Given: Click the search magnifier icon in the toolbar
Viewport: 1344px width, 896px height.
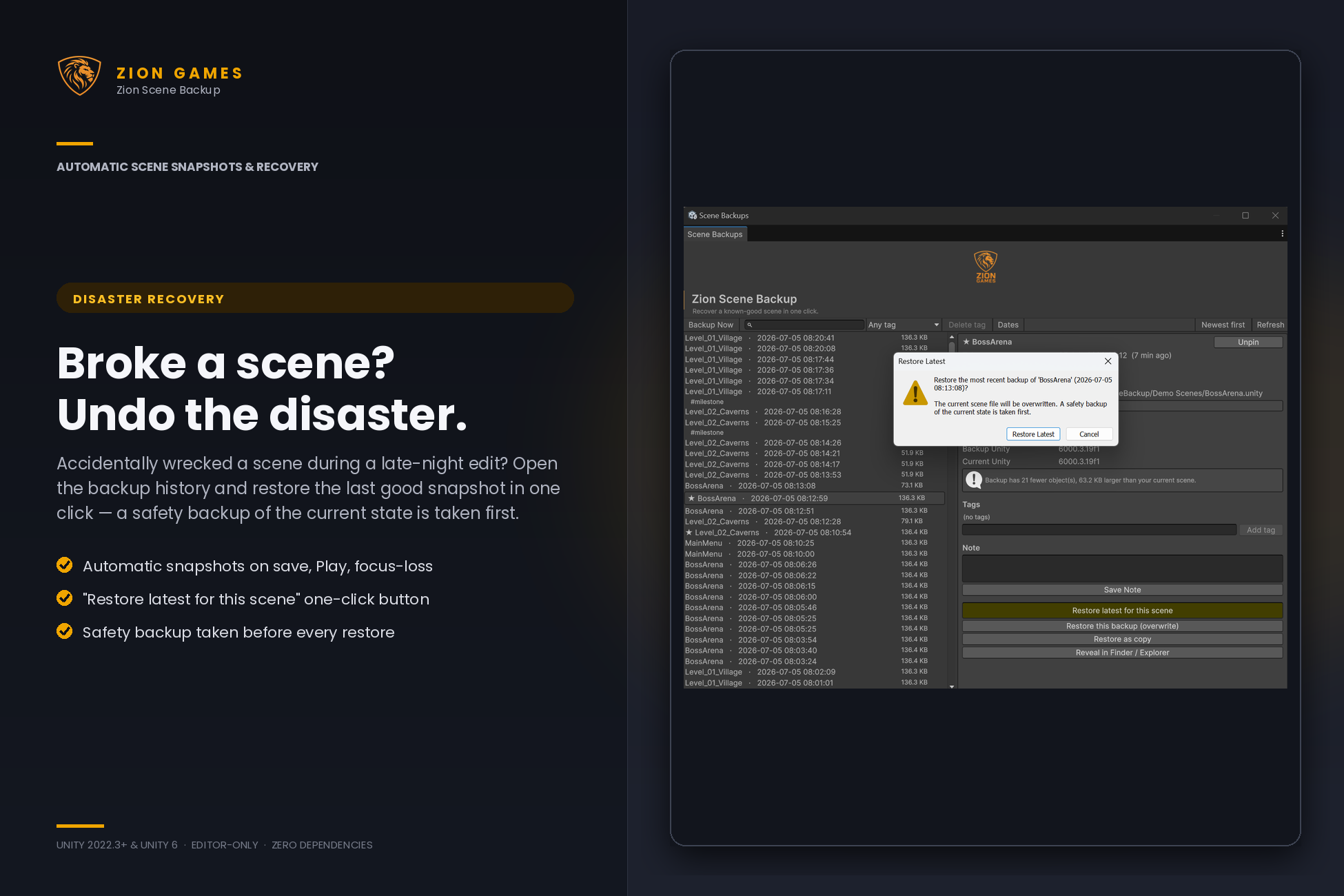Looking at the screenshot, I should click(749, 325).
